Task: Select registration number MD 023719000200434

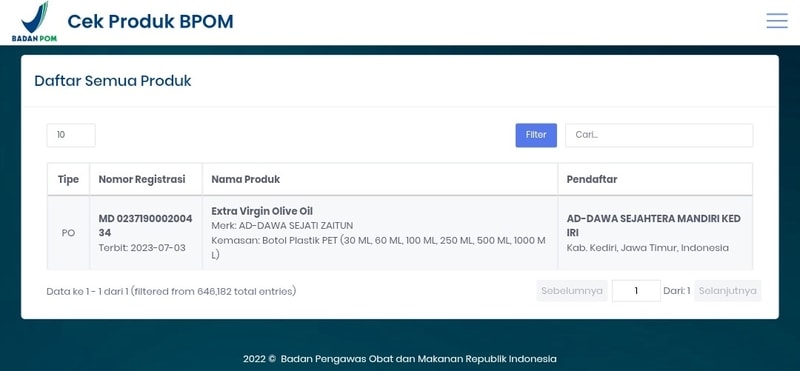Action: point(145,226)
